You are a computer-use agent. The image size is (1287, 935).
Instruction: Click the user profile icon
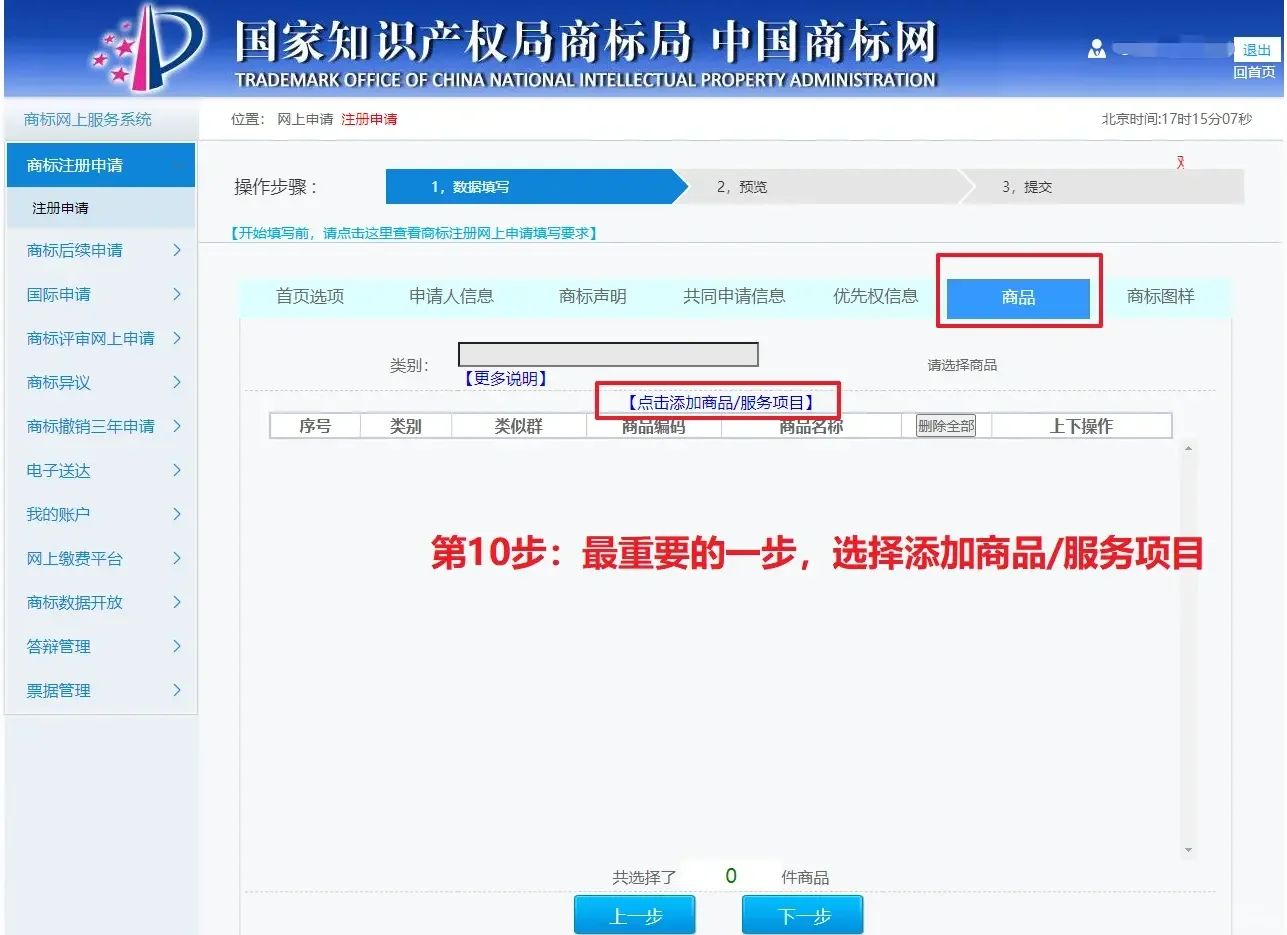1097,49
